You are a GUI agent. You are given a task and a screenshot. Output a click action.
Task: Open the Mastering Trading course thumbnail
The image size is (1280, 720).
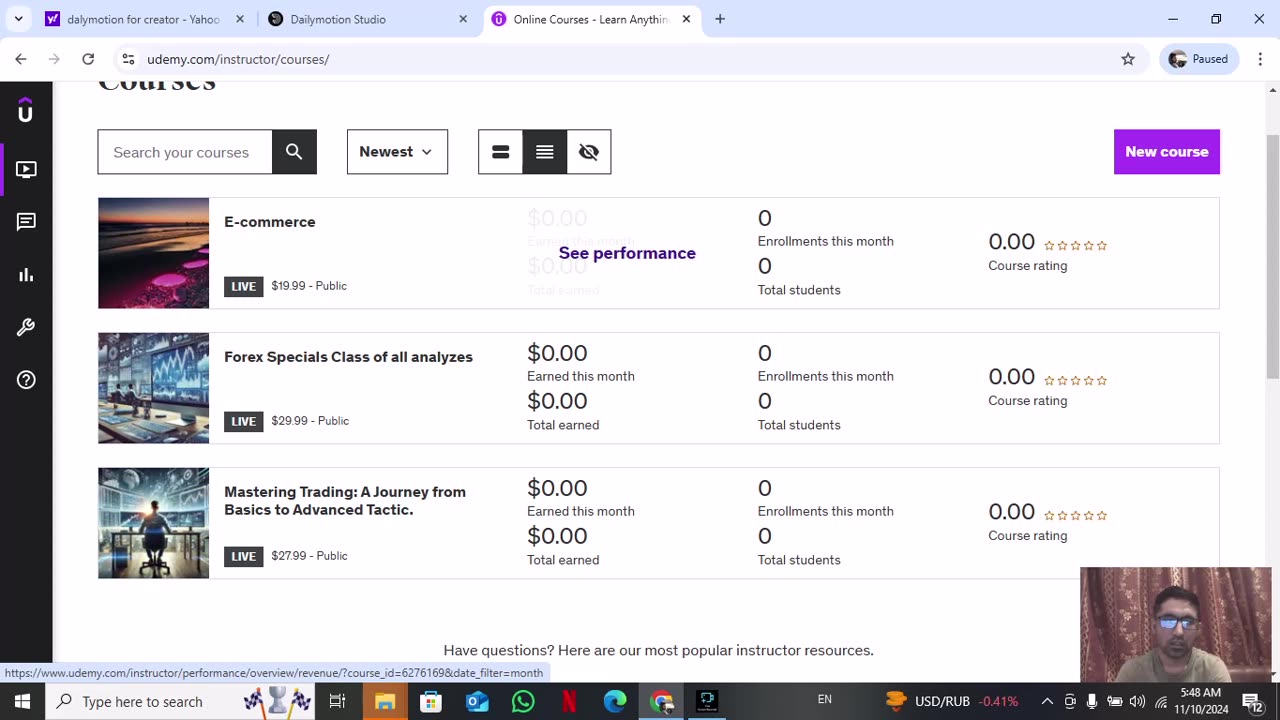154,523
